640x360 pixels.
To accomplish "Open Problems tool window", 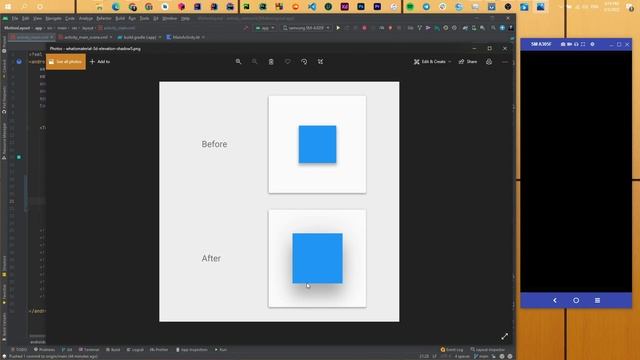I will point(44,350).
